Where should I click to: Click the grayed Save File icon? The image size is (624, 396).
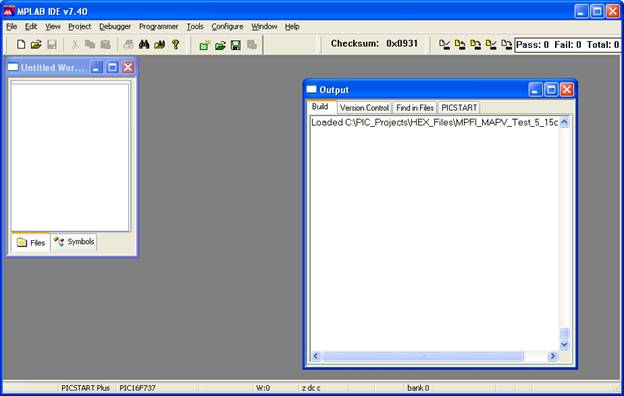coord(52,44)
